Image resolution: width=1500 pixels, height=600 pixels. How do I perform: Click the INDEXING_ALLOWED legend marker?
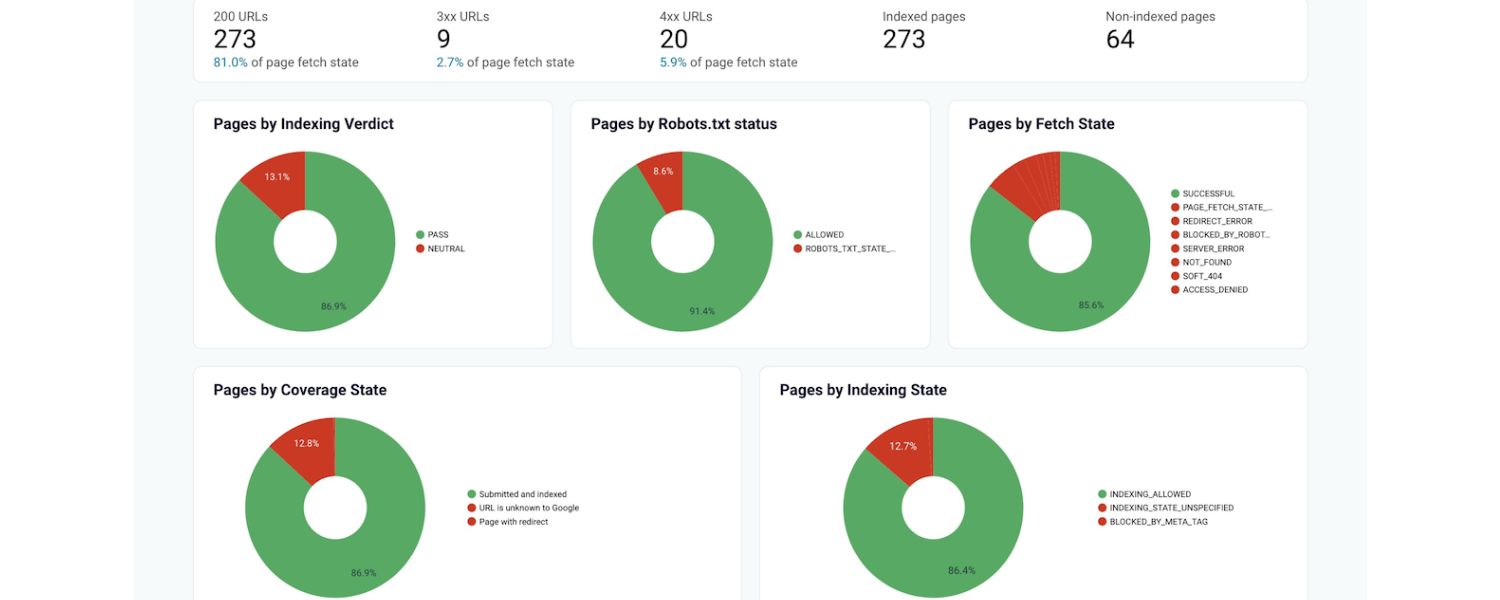click(1101, 493)
